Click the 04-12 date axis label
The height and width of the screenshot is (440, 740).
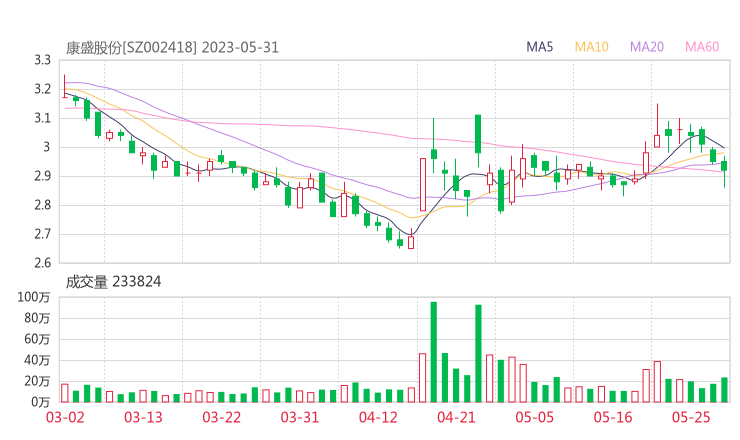click(378, 417)
